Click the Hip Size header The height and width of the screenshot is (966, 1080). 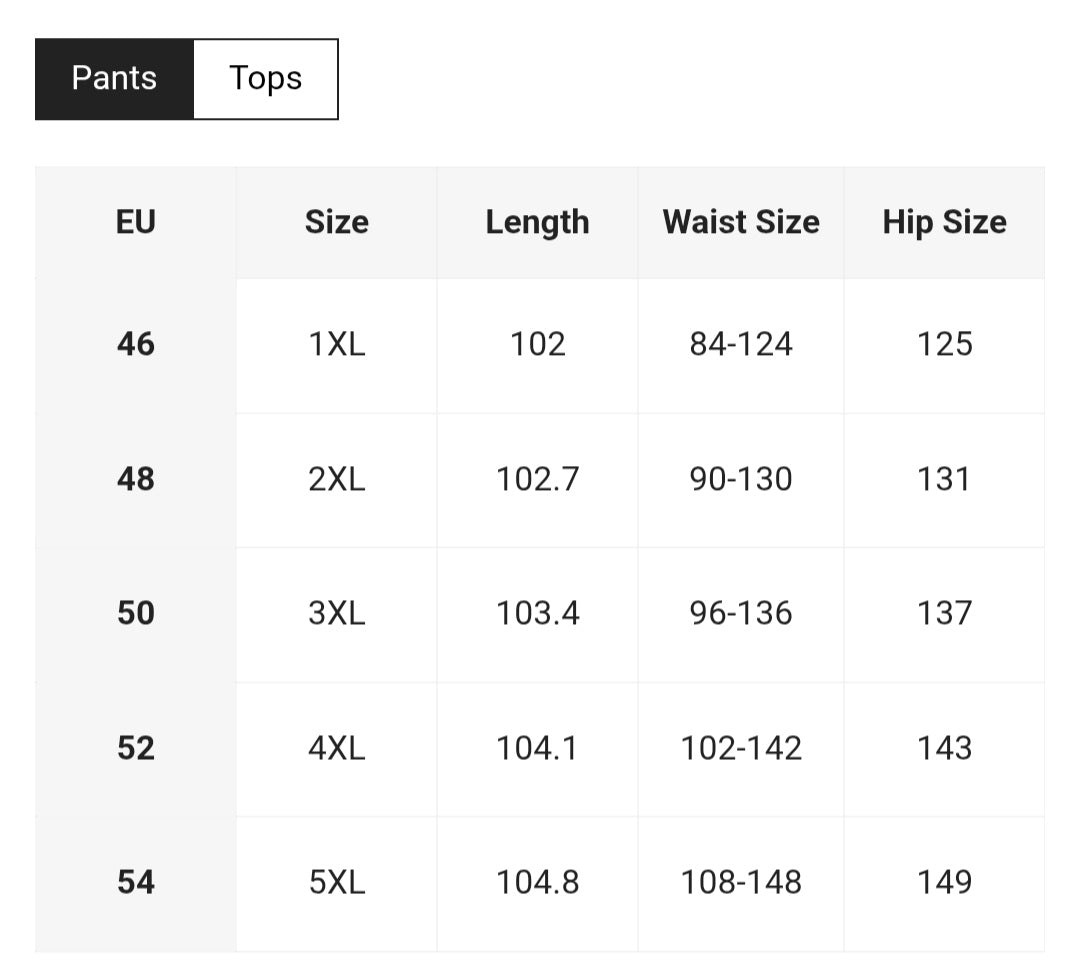pyautogui.click(x=944, y=222)
